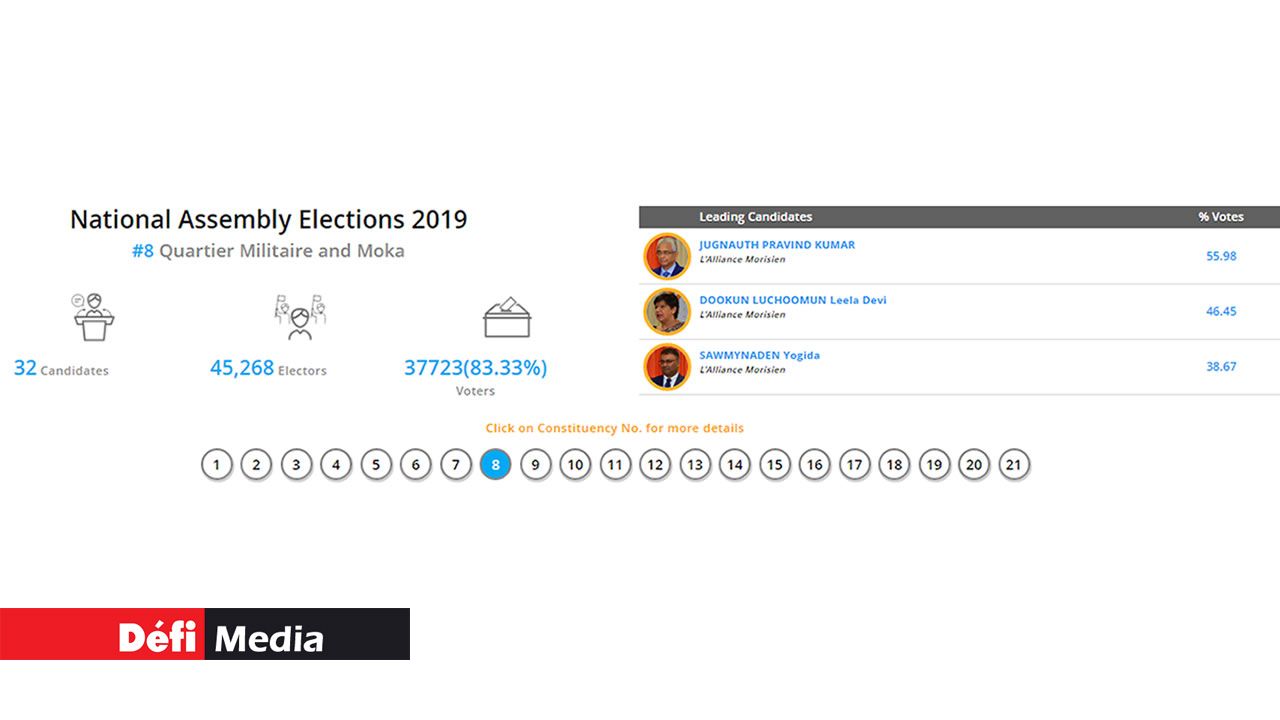The height and width of the screenshot is (720, 1280).
Task: Open SAWMYNADEN Yogida candidate link
Action: pos(759,355)
